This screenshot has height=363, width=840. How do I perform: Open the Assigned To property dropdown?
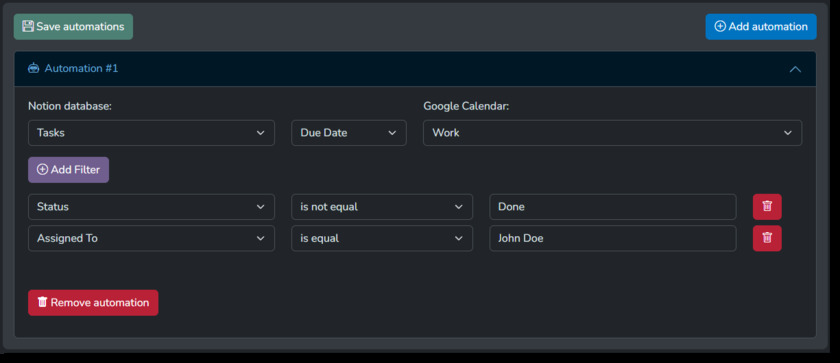(151, 238)
